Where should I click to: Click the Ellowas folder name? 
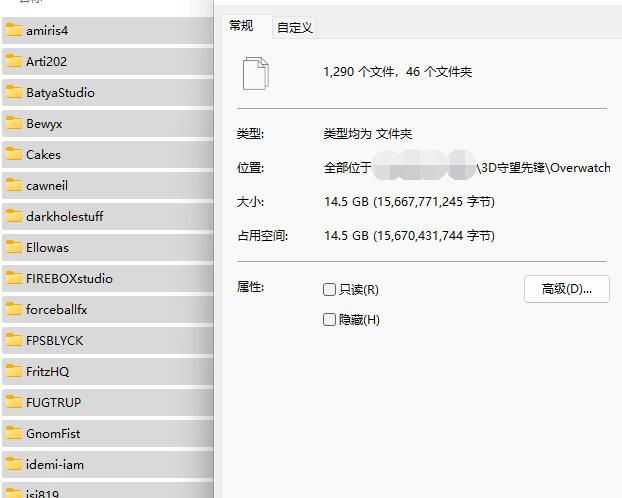pos(47,247)
